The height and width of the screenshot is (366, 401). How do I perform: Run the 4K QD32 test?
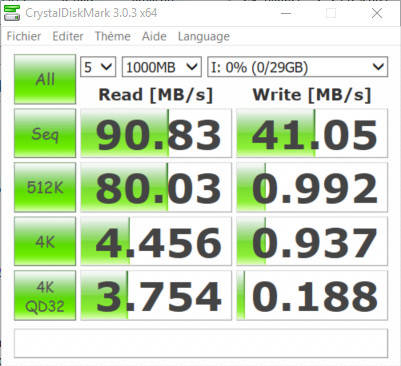(x=45, y=296)
